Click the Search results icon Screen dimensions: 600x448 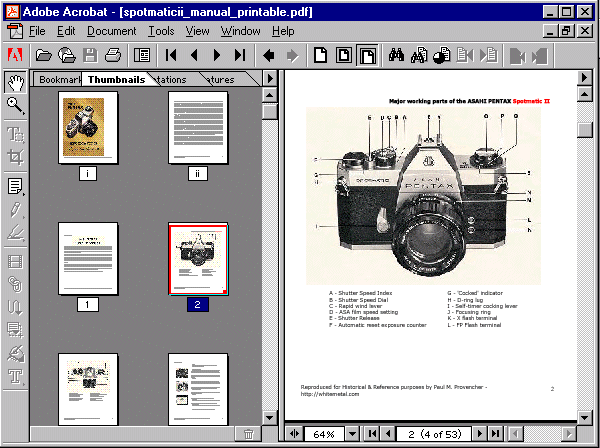coord(442,56)
